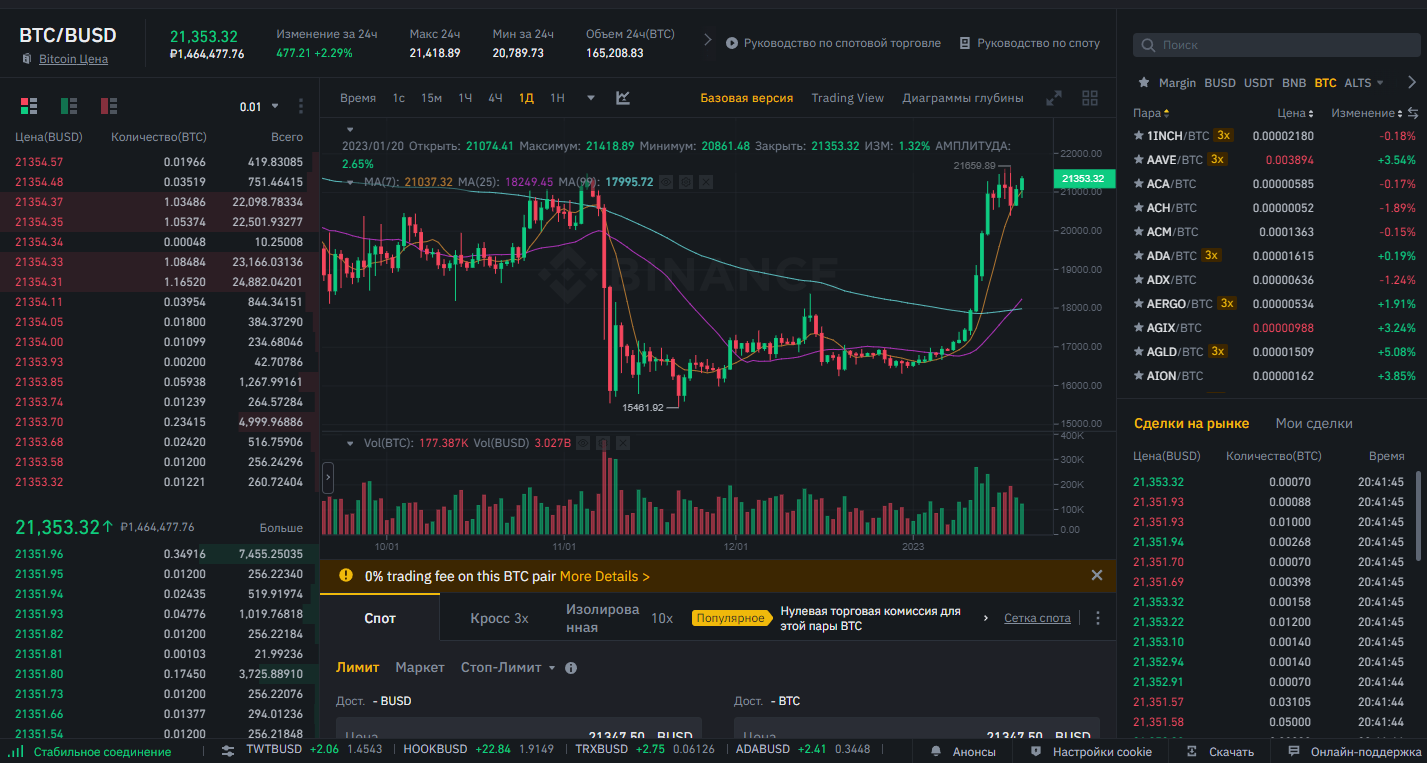Screen dimensions: 1427x763
Task: Open ticker bar settings sliders icon
Action: tap(228, 750)
